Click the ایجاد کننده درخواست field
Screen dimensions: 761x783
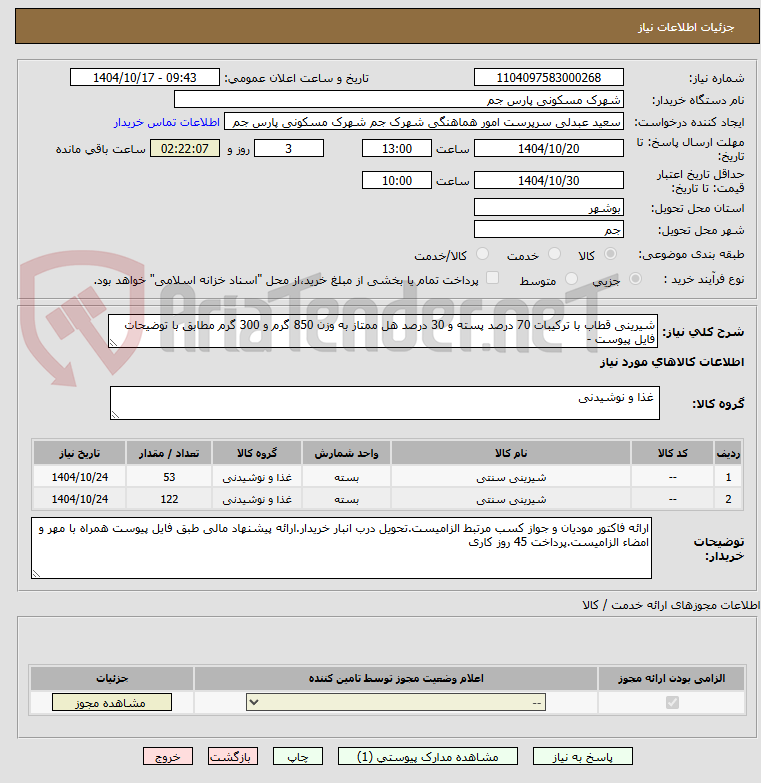coord(424,121)
